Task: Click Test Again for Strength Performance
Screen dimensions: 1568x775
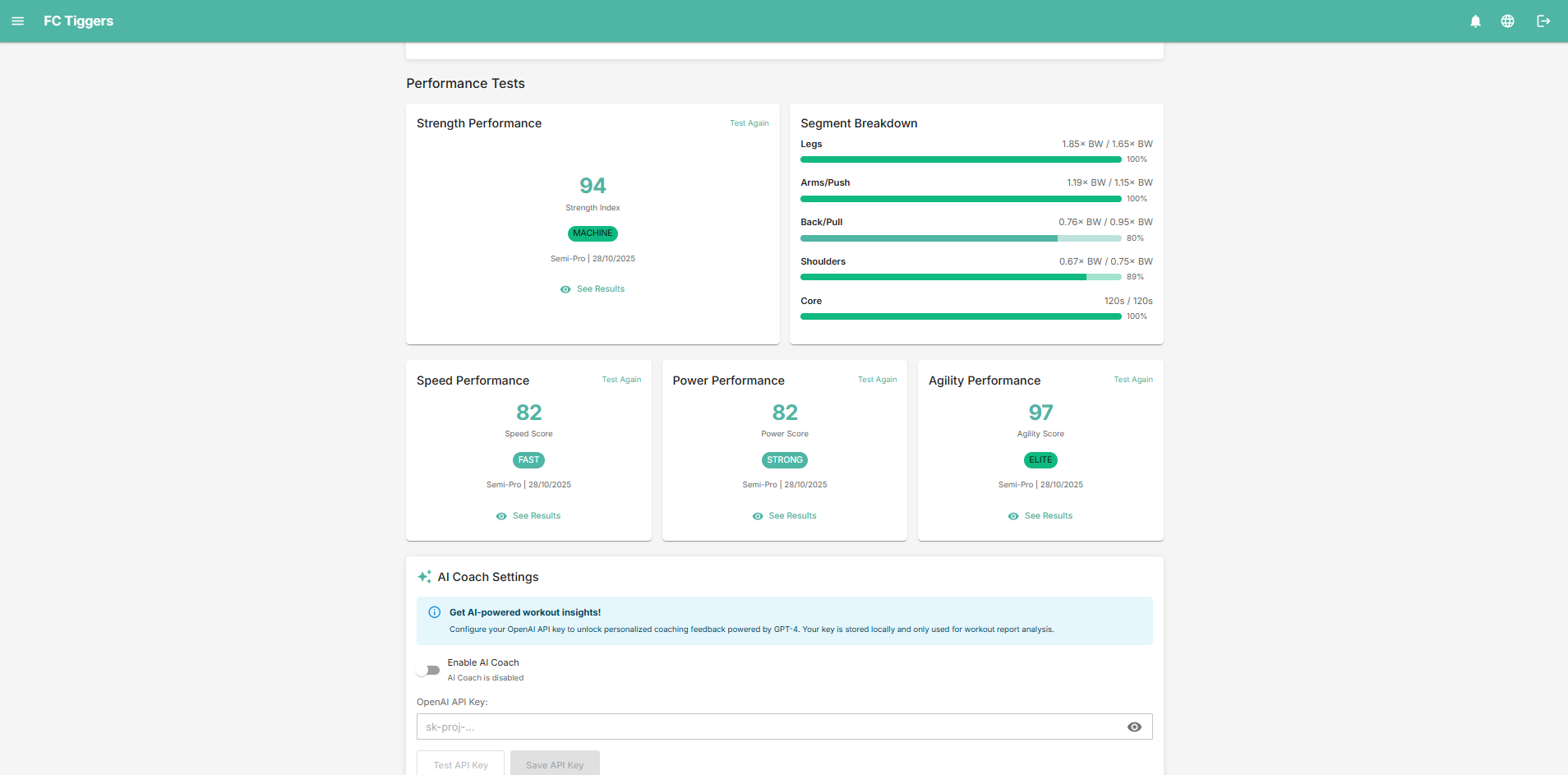Action: [x=749, y=123]
